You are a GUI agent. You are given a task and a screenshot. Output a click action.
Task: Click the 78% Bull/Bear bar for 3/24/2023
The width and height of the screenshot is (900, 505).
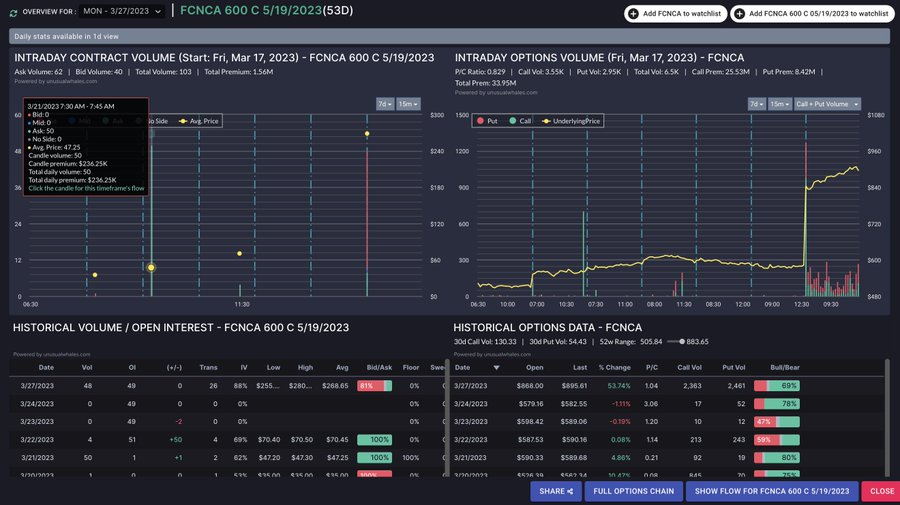pos(777,403)
